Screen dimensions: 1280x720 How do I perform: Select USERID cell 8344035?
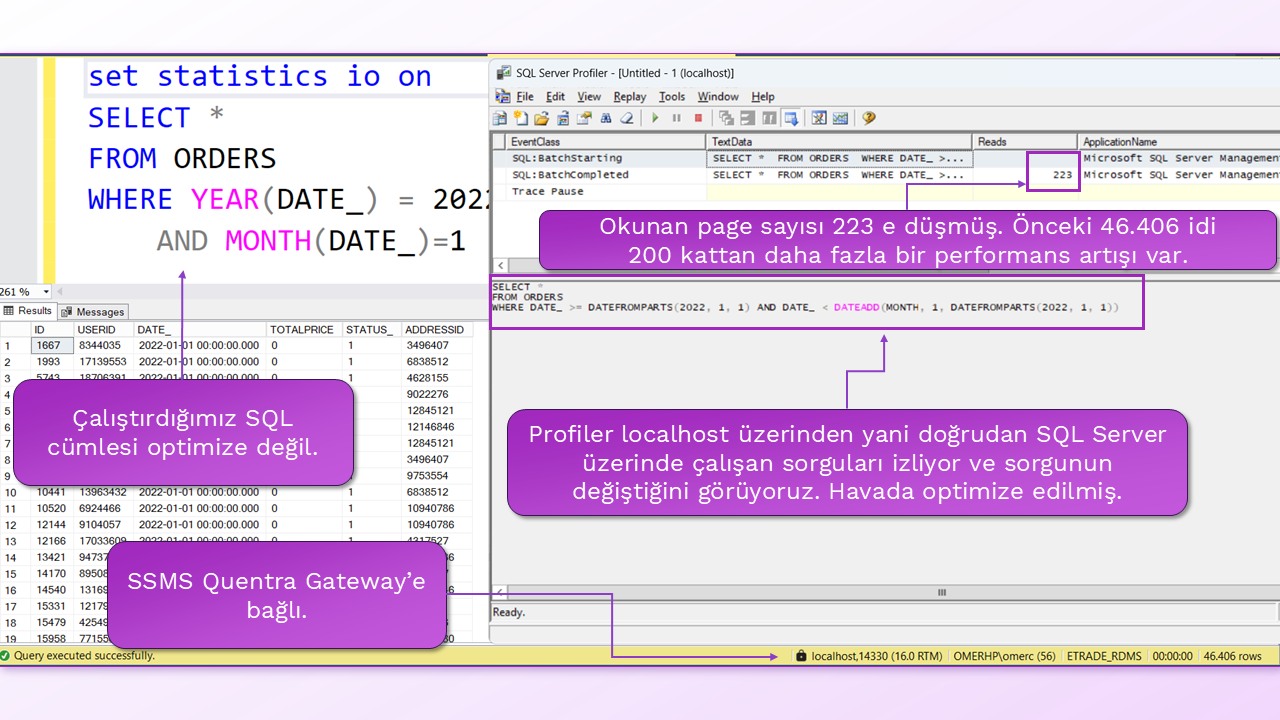tap(104, 345)
